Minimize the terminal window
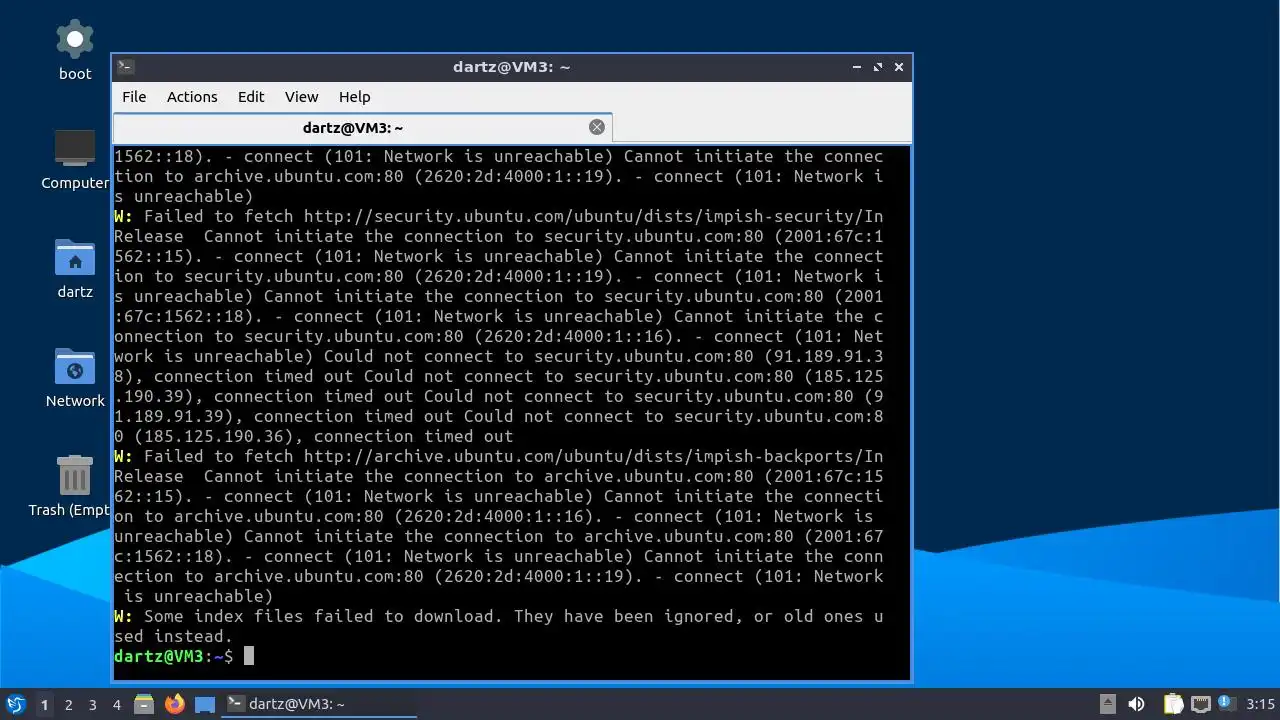This screenshot has width=1280, height=720. (857, 67)
